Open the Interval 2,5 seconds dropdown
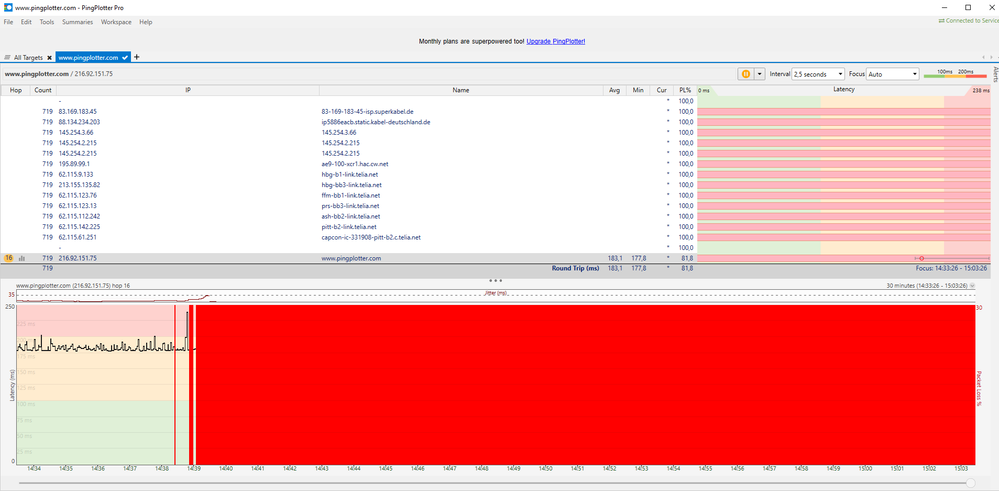The width and height of the screenshot is (999, 491). click(x=818, y=74)
